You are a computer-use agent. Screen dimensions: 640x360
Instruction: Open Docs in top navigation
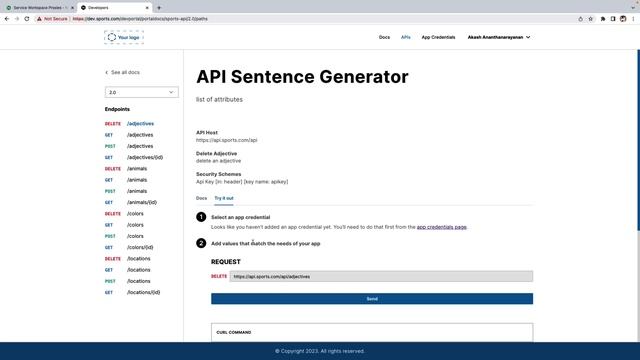click(384, 37)
